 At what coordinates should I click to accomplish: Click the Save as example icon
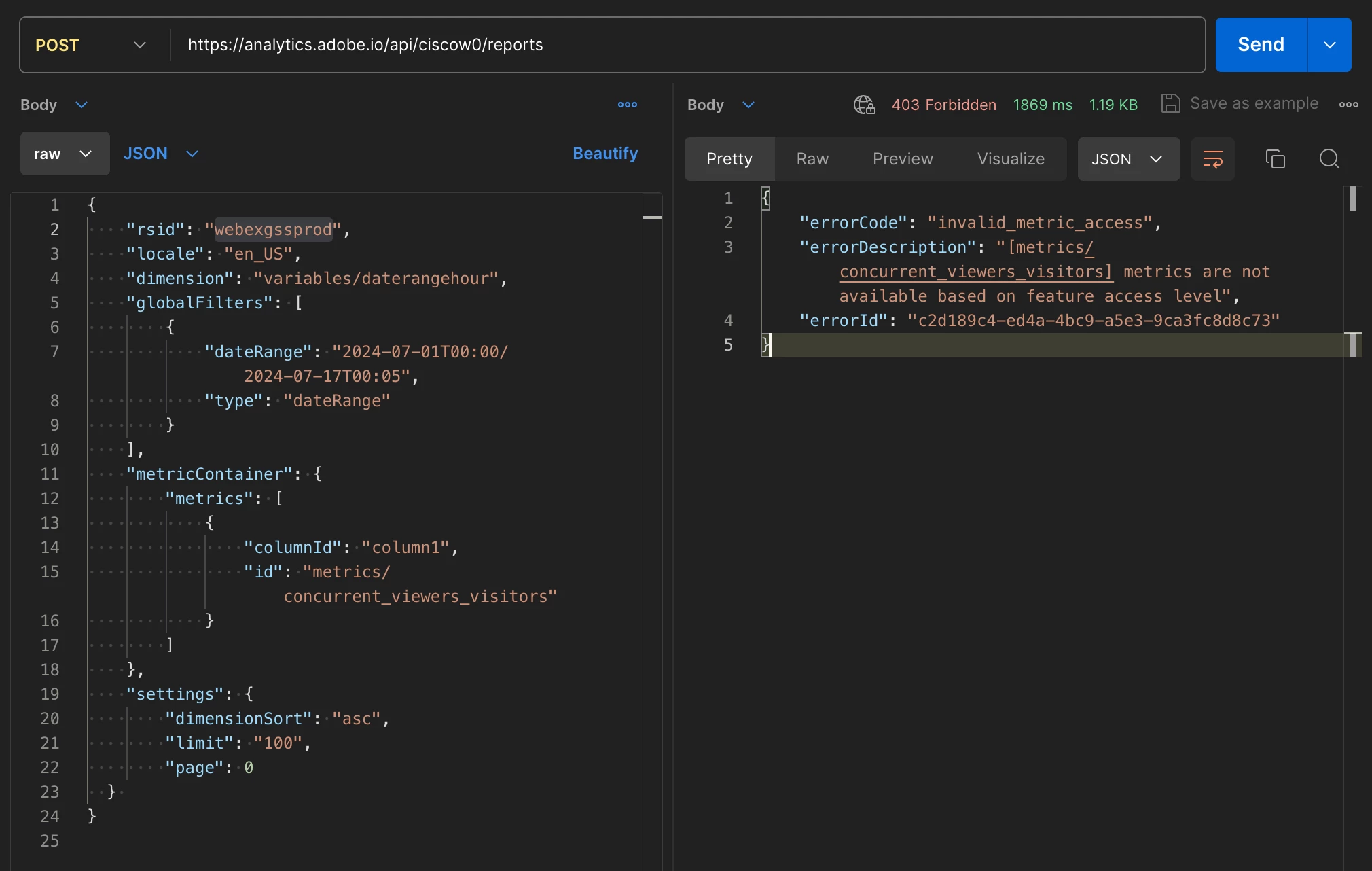pos(1170,104)
